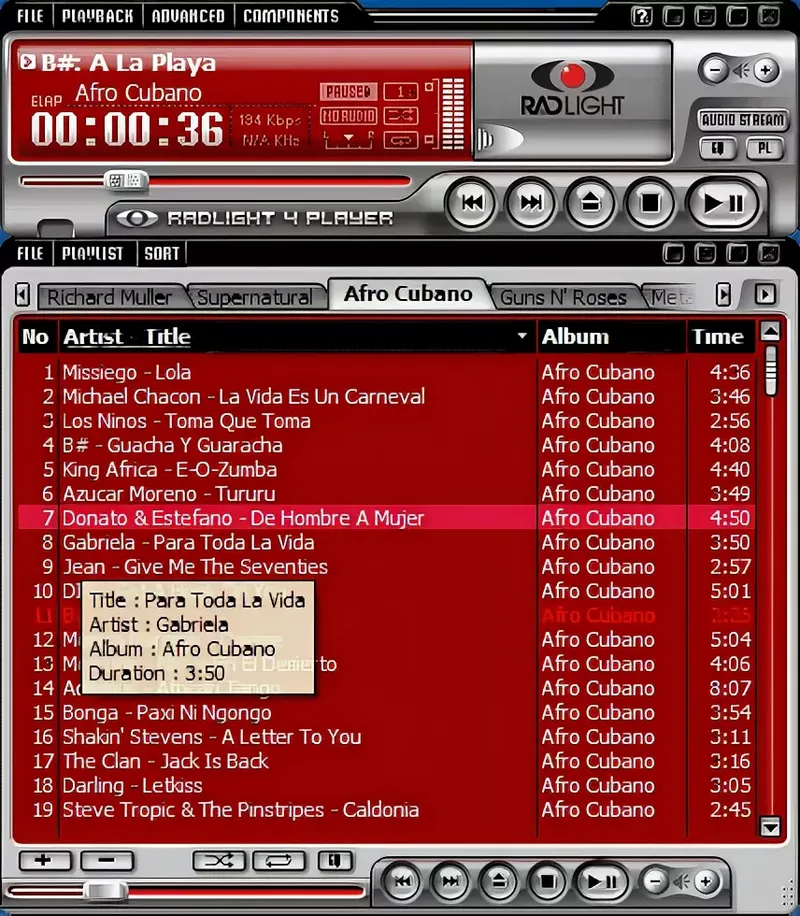Select 'Steve Tropic & The Pinstripes - Caldonia'
The width and height of the screenshot is (800, 916).
coord(386,810)
